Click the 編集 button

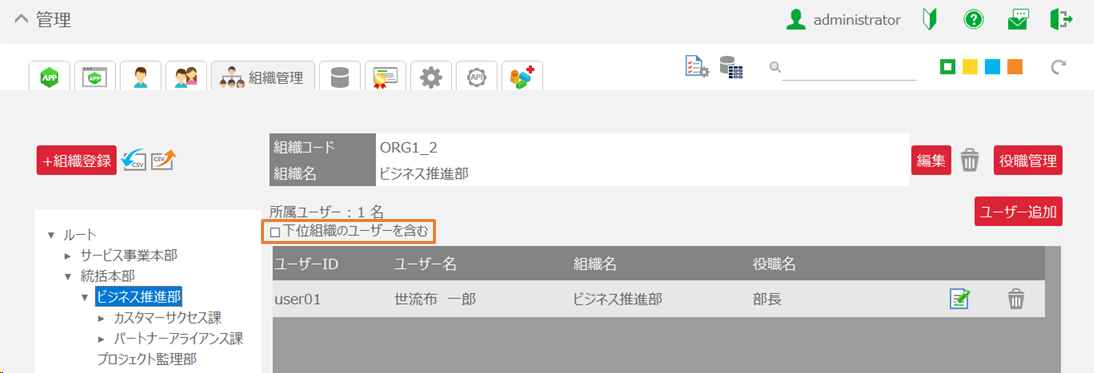(931, 160)
